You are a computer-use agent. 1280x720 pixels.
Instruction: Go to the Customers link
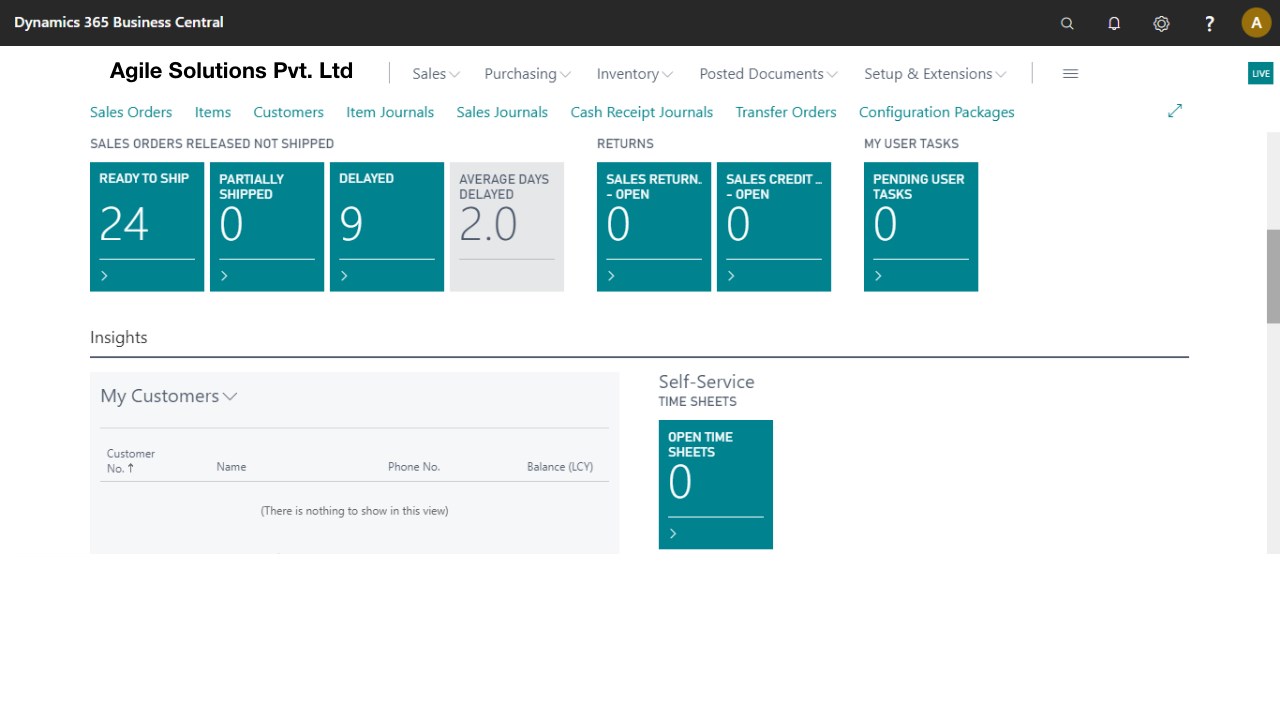288,112
